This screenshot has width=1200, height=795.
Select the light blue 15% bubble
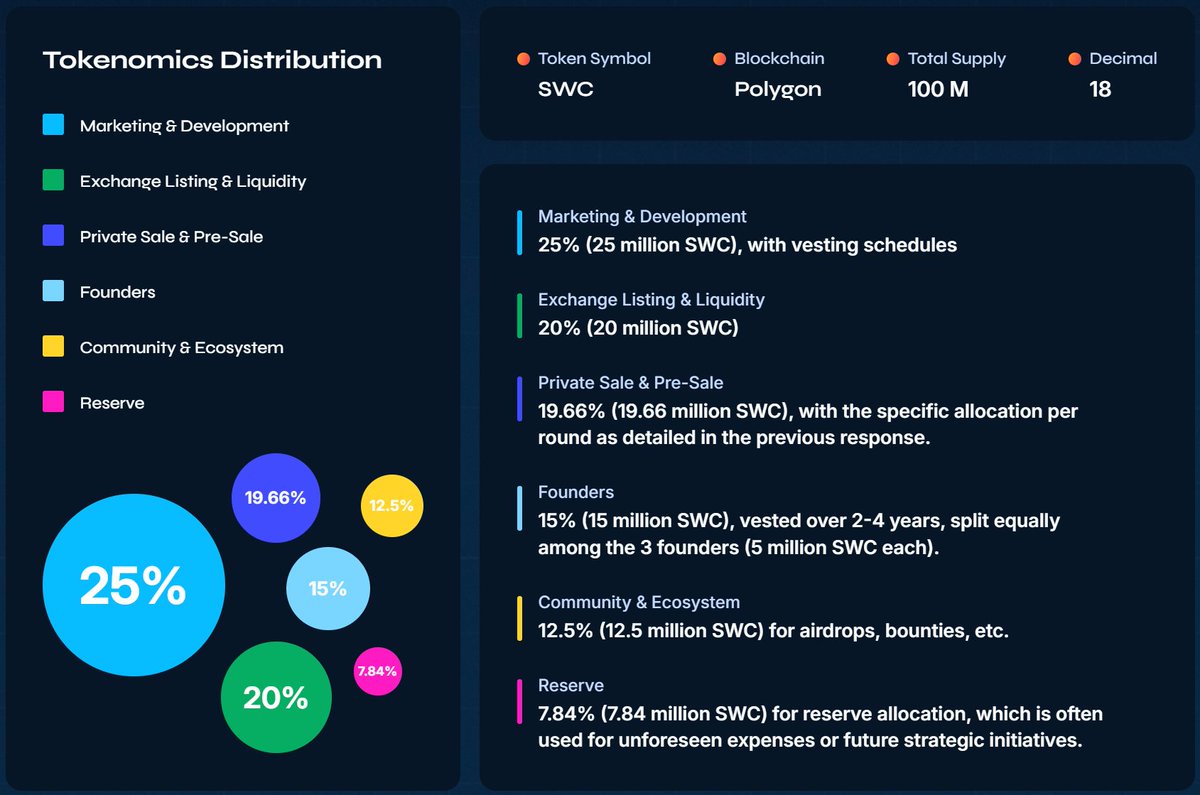[x=328, y=589]
